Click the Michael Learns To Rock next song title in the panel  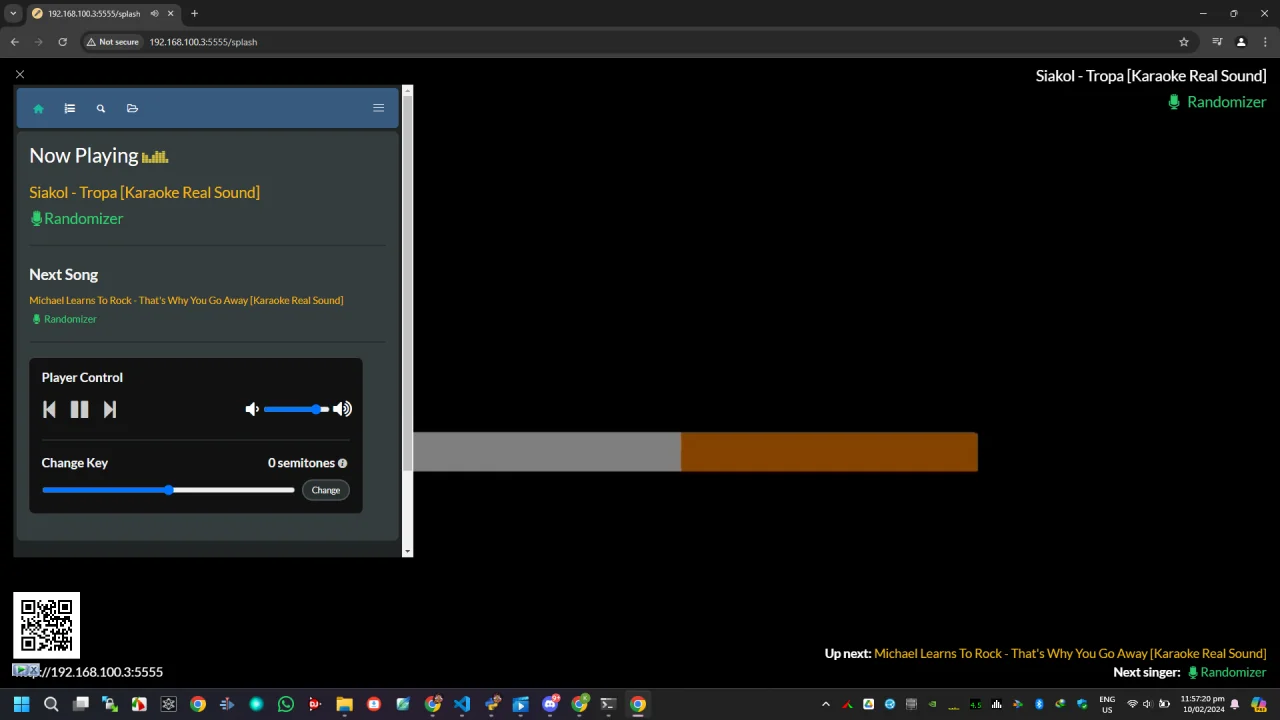[186, 300]
